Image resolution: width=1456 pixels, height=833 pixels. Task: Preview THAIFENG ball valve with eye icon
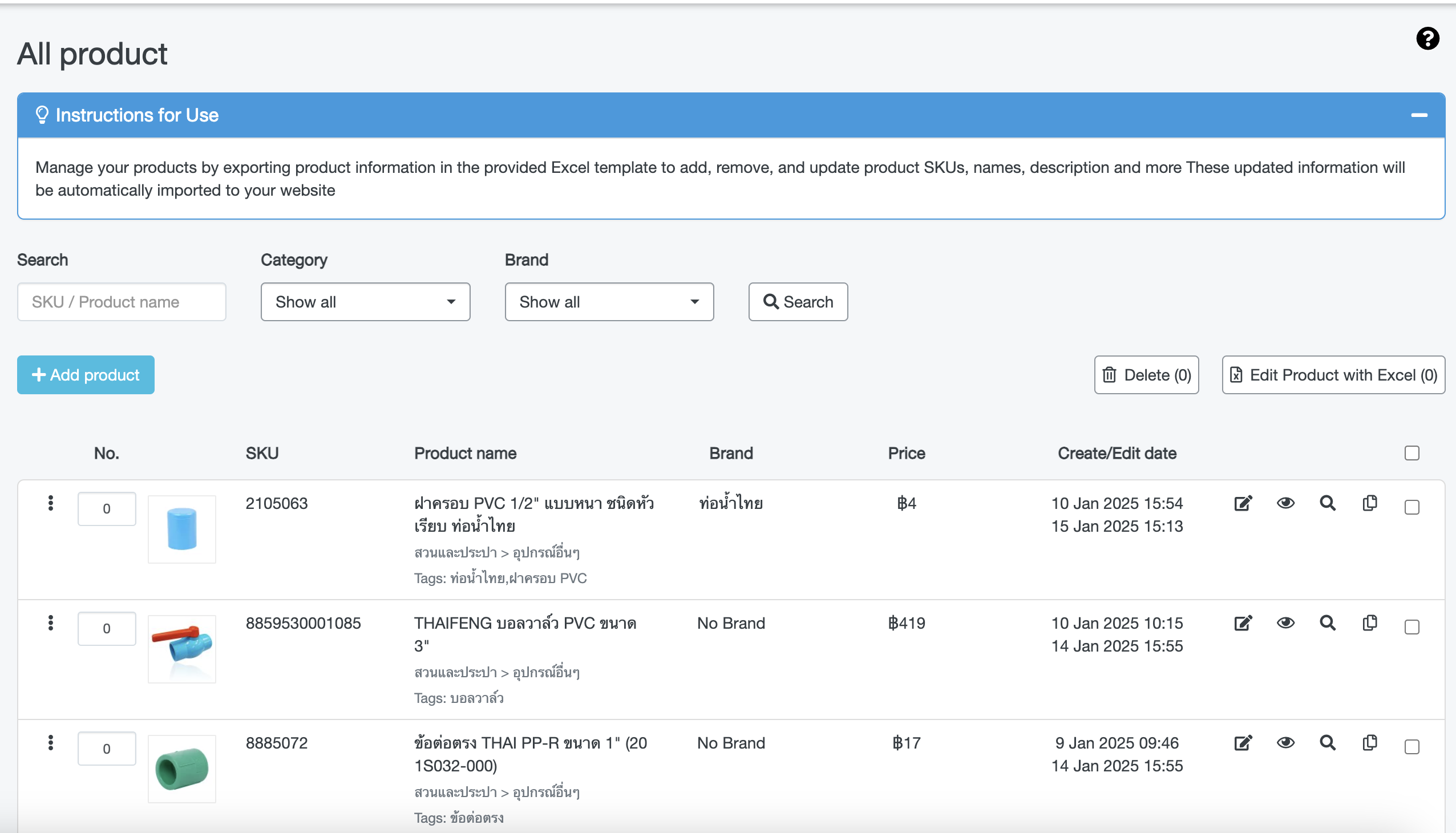pyautogui.click(x=1285, y=623)
